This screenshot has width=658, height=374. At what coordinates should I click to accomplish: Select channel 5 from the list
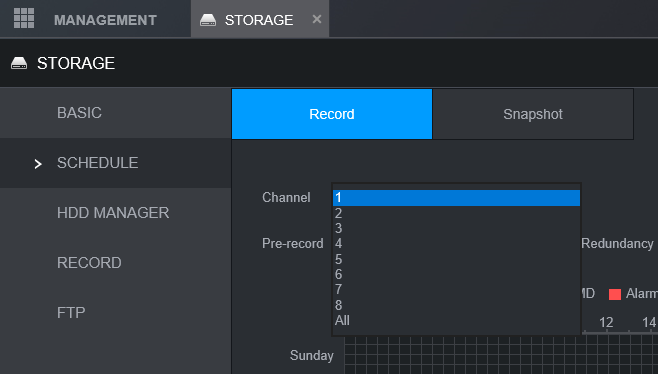(x=456, y=259)
